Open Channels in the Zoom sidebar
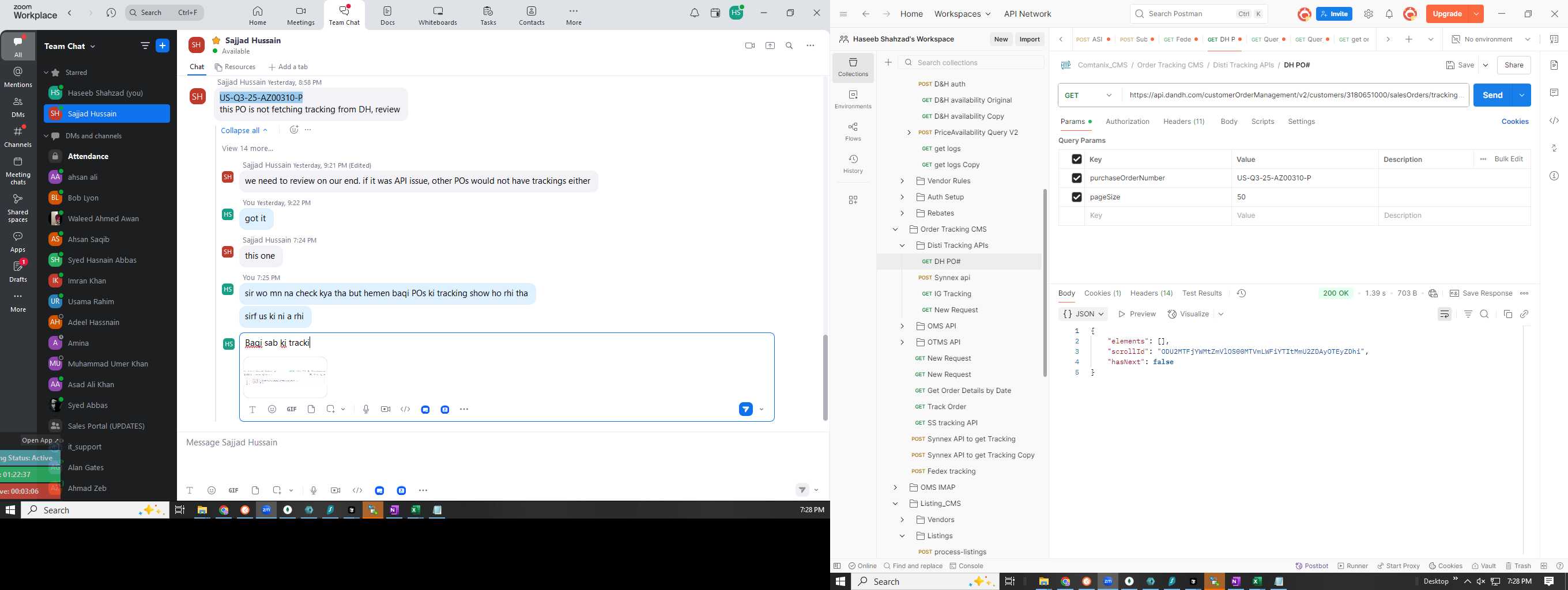The height and width of the screenshot is (590, 1568). coord(18,137)
